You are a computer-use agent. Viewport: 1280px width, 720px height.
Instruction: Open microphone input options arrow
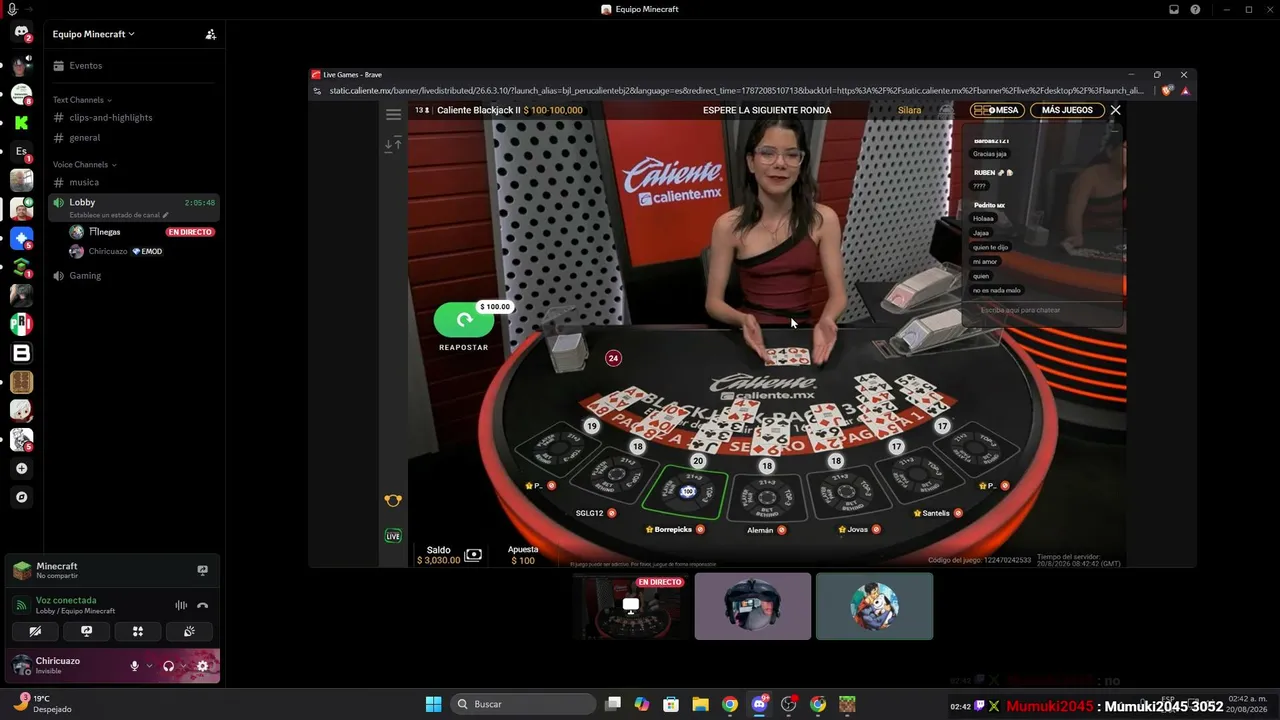point(149,666)
